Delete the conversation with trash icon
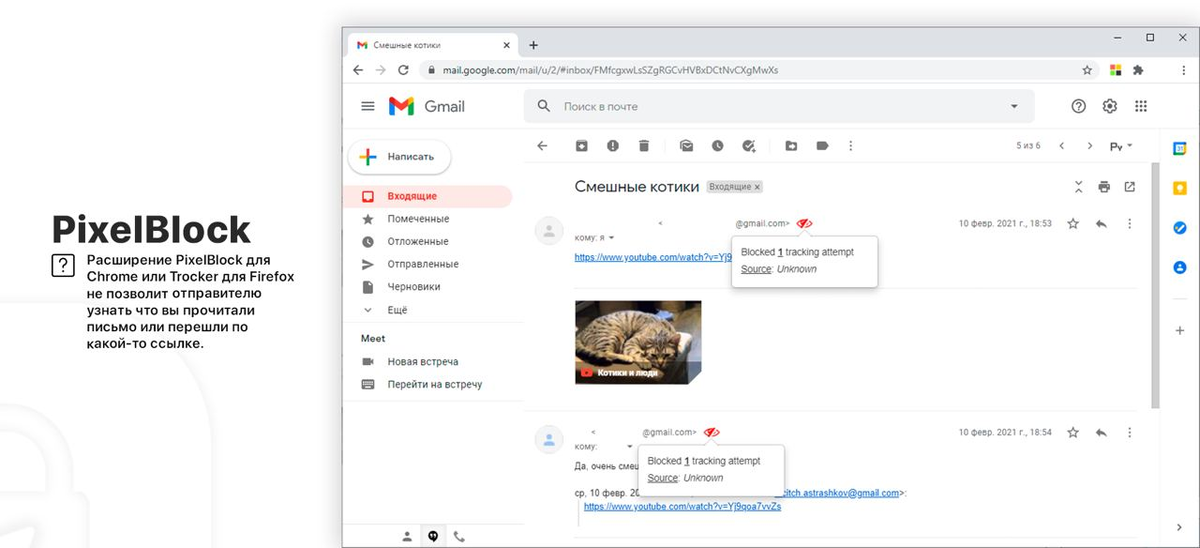The width and height of the screenshot is (1200, 548). pyautogui.click(x=644, y=145)
